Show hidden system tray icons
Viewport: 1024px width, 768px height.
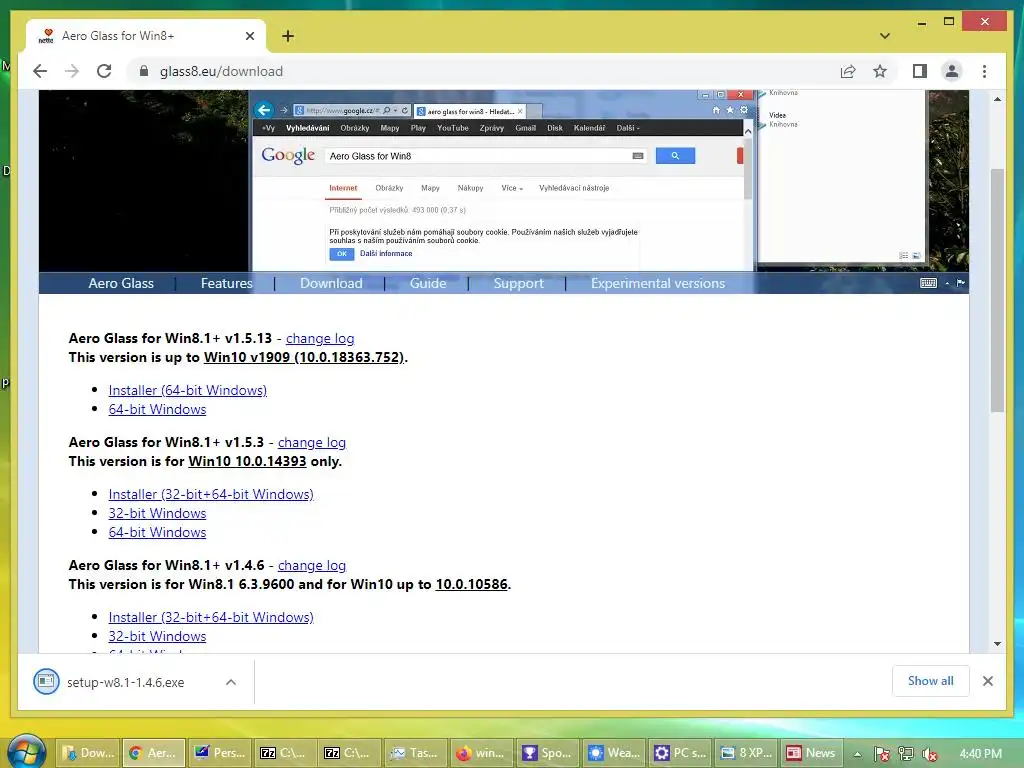[x=857, y=754]
